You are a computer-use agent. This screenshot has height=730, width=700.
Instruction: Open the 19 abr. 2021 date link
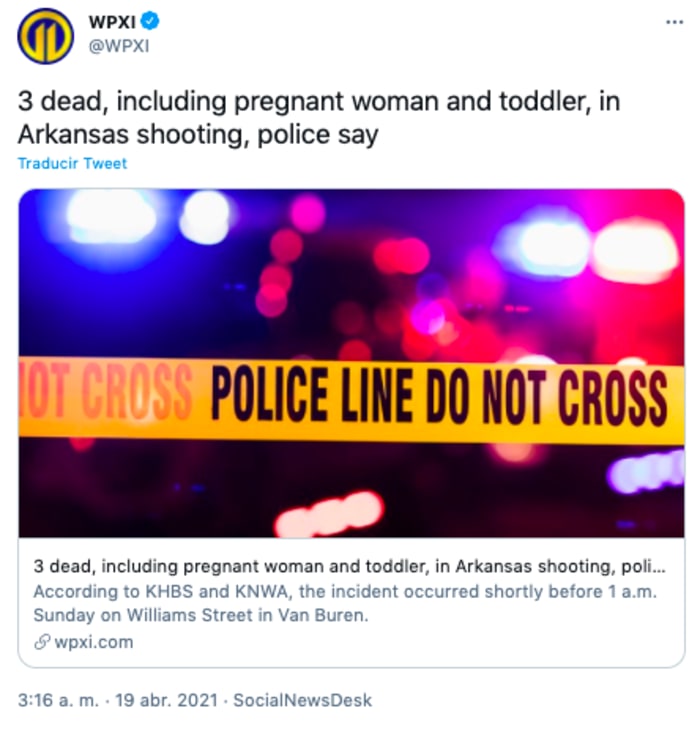(x=167, y=700)
